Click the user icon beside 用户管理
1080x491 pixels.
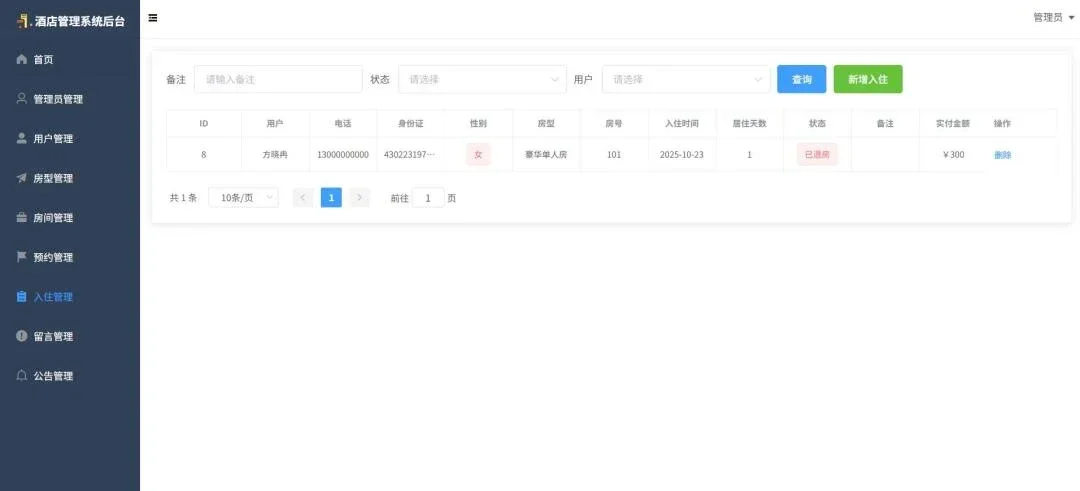point(21,138)
